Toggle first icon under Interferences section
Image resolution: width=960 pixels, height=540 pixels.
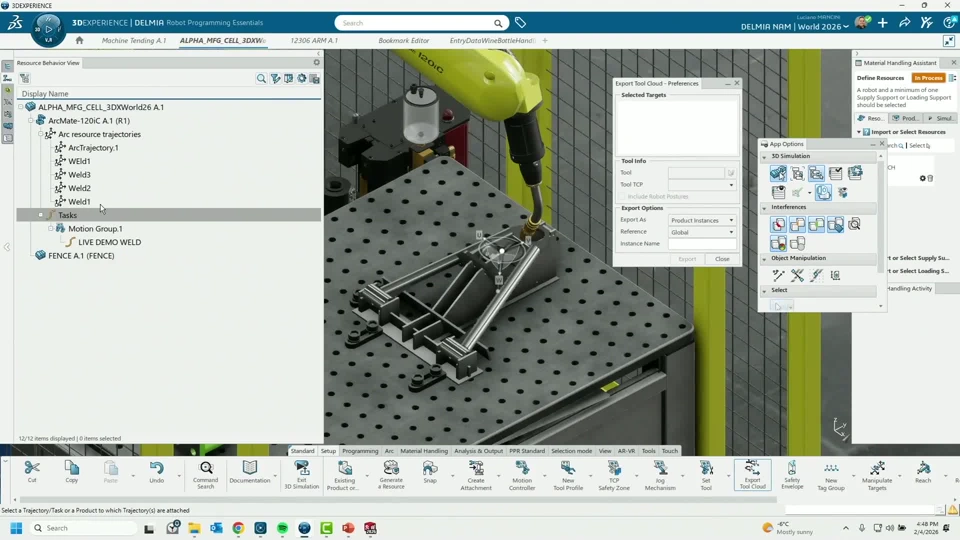[778, 224]
